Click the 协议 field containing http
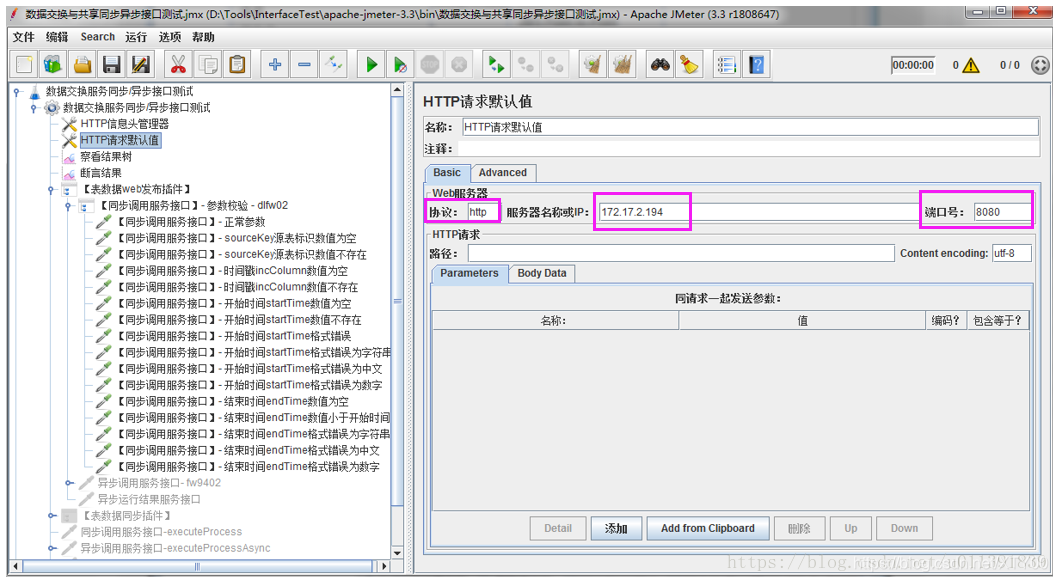The width and height of the screenshot is (1058, 582). [482, 212]
